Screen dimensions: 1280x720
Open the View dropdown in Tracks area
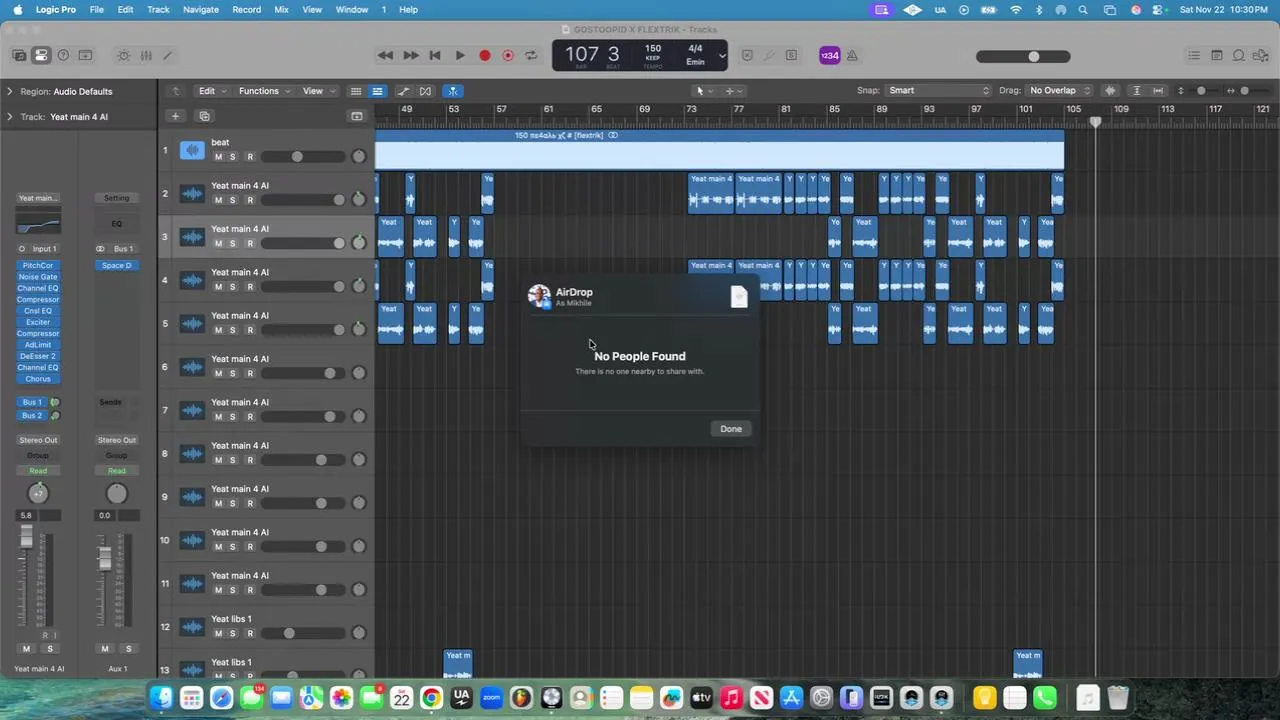click(318, 91)
